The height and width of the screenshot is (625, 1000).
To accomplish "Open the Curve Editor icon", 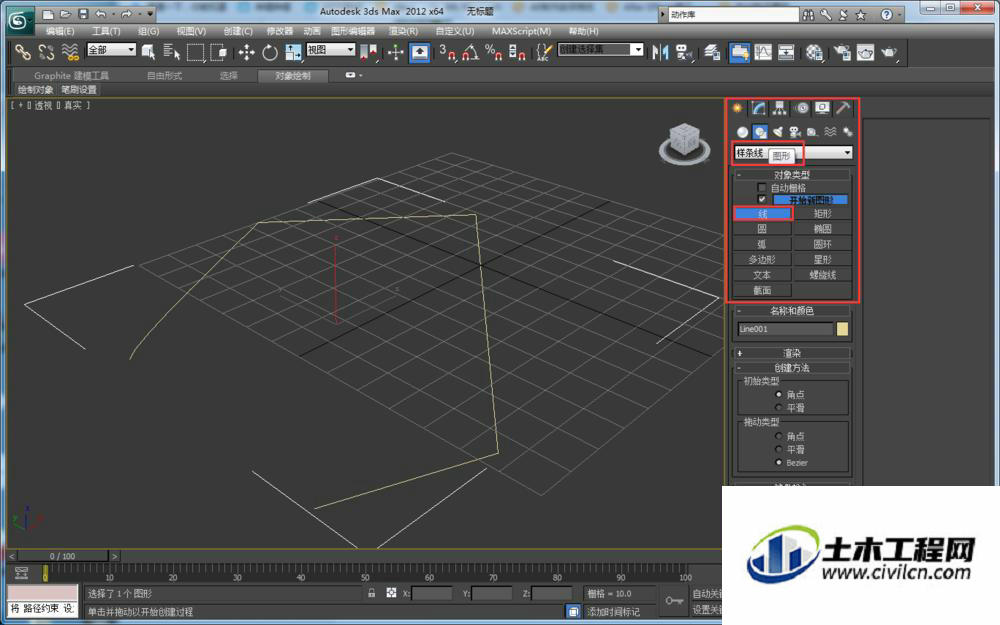I will click(x=763, y=52).
